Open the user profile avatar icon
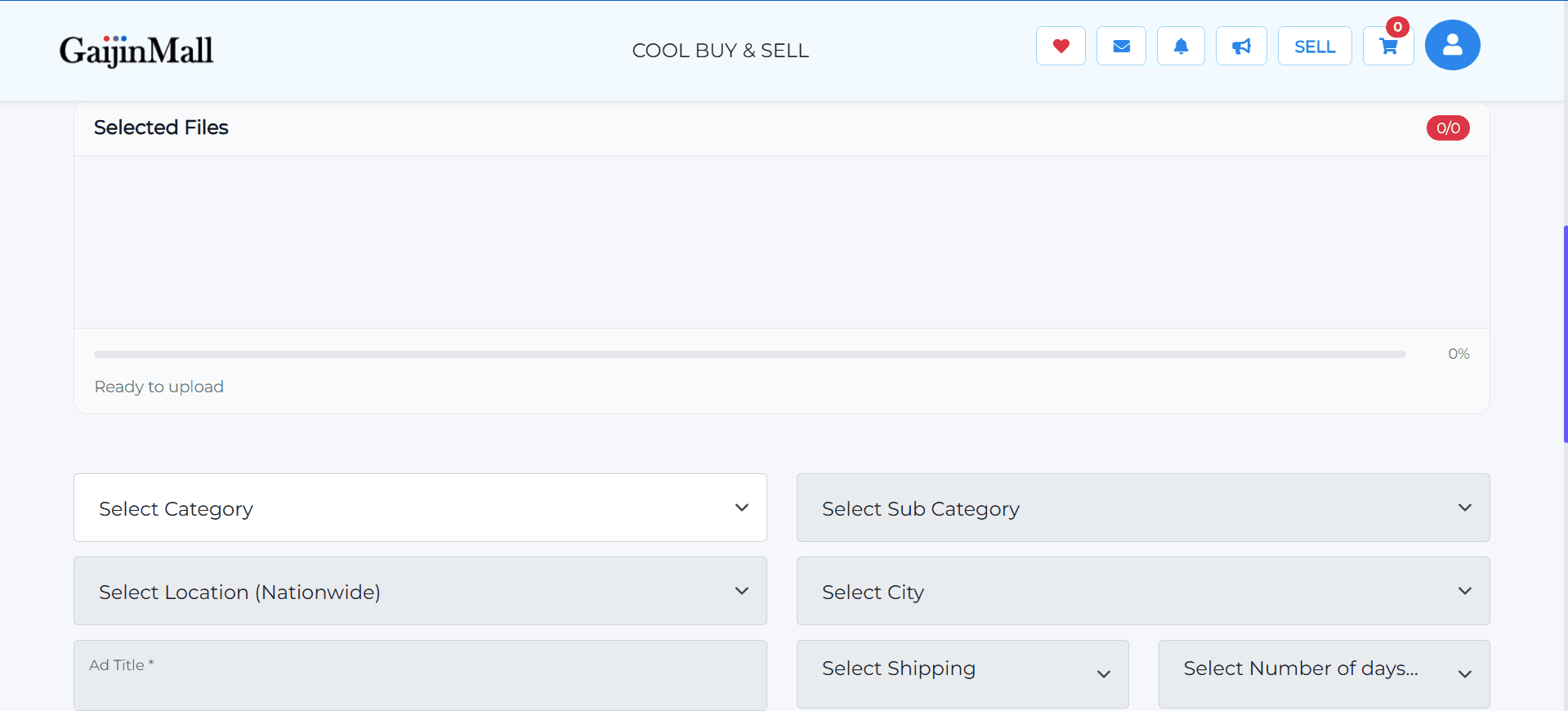The image size is (1568, 711). [1452, 45]
